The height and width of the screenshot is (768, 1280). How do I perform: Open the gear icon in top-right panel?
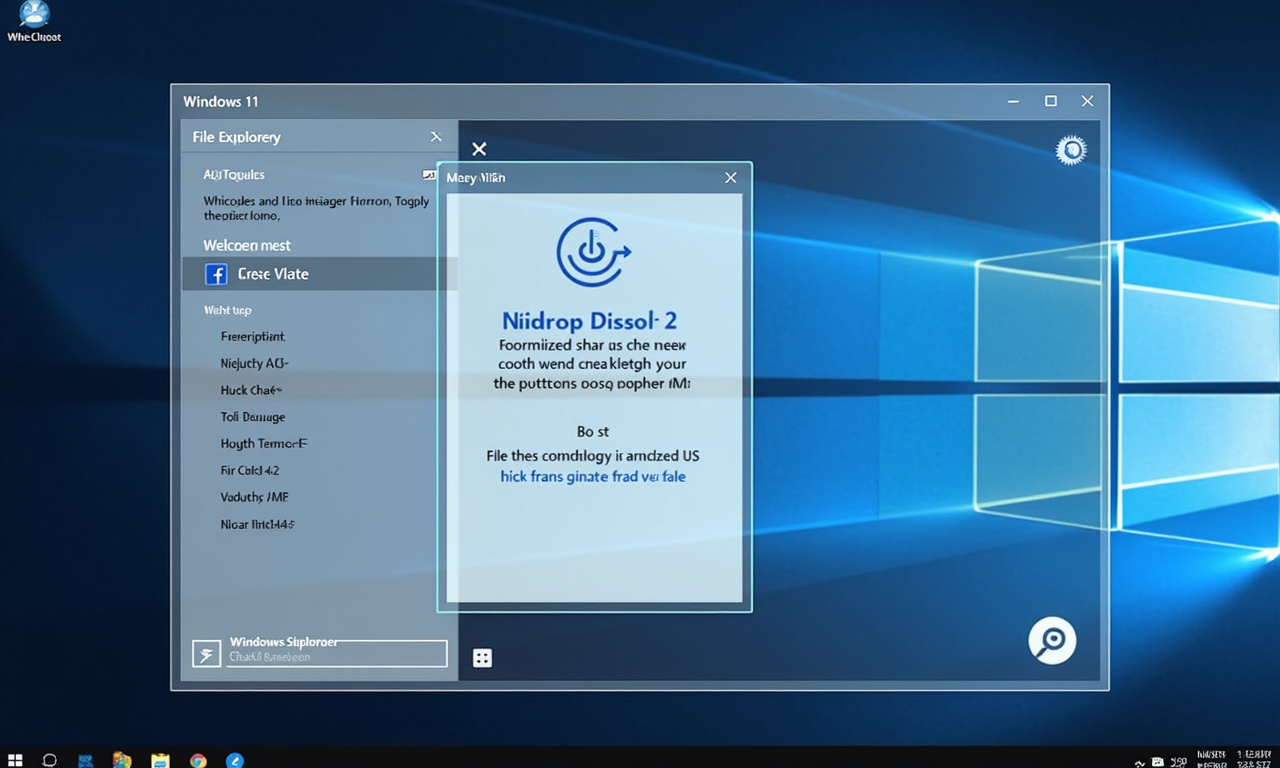click(1071, 150)
